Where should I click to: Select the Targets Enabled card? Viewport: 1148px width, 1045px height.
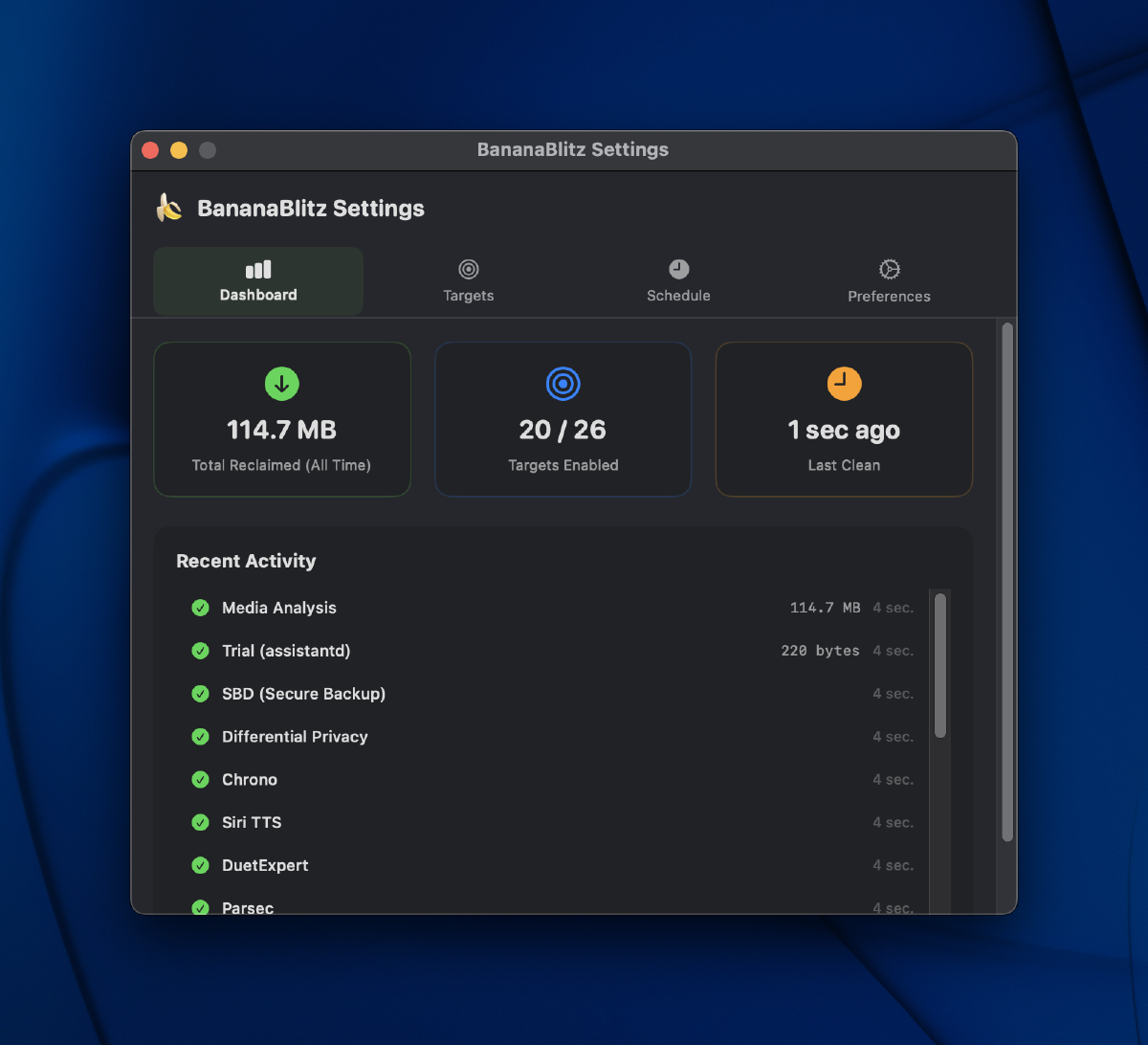pyautogui.click(x=563, y=419)
